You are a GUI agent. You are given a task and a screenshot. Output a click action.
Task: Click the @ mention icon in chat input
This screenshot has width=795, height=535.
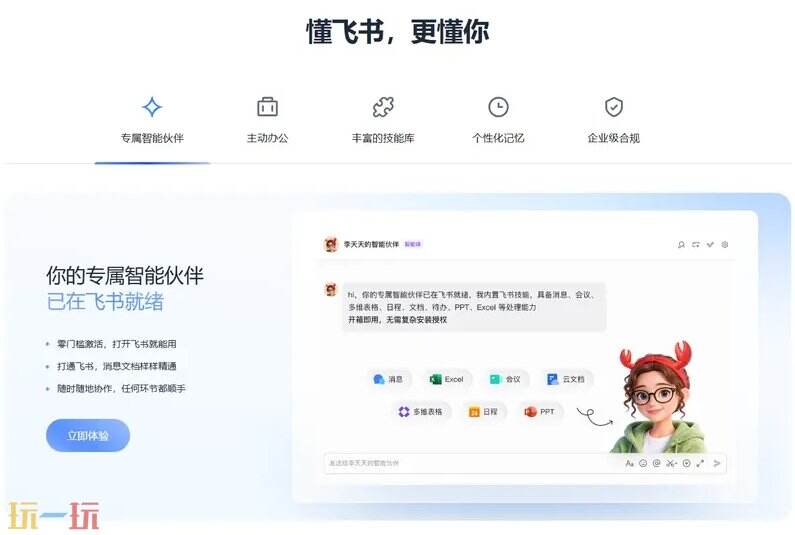[657, 463]
